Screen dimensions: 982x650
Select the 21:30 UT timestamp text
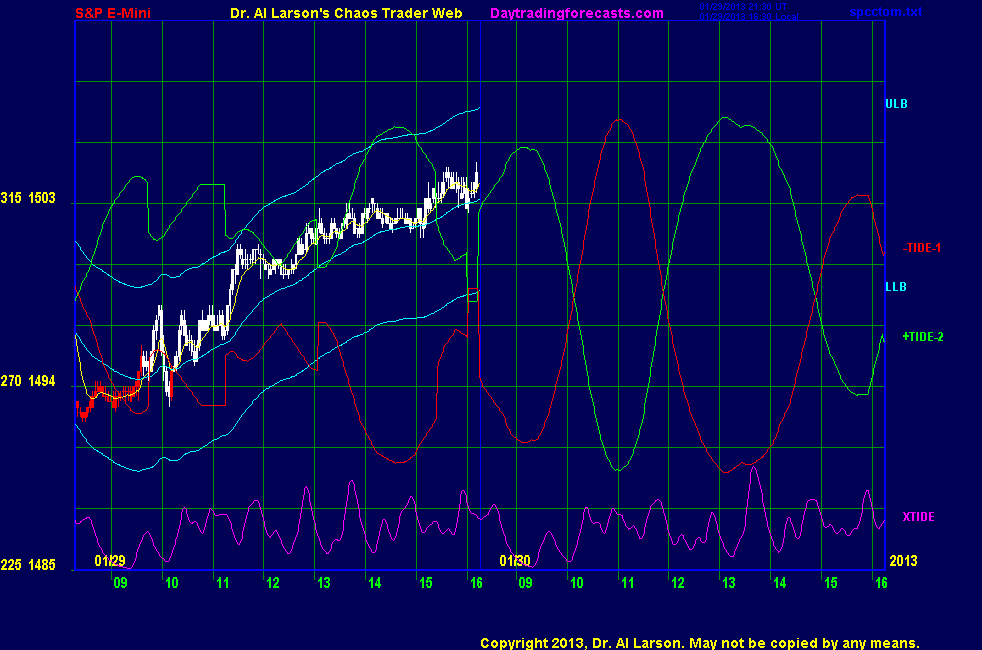pos(743,7)
